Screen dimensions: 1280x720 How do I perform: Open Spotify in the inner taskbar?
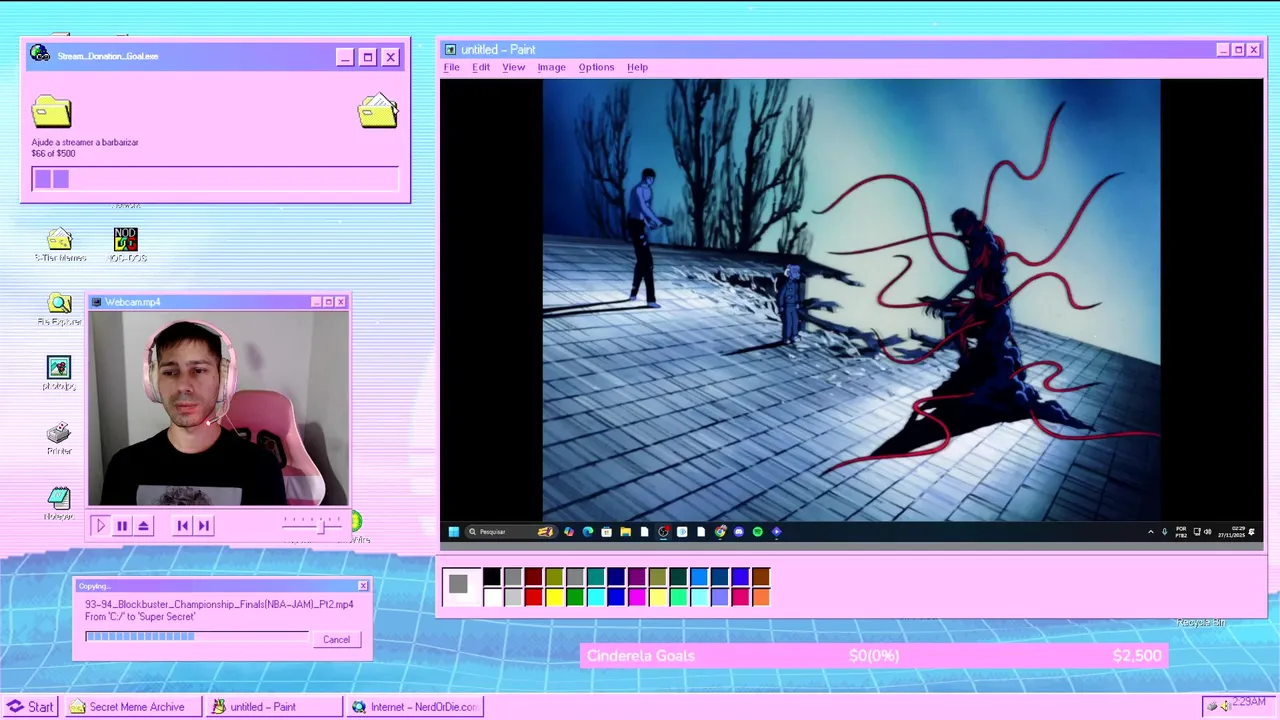[x=757, y=532]
